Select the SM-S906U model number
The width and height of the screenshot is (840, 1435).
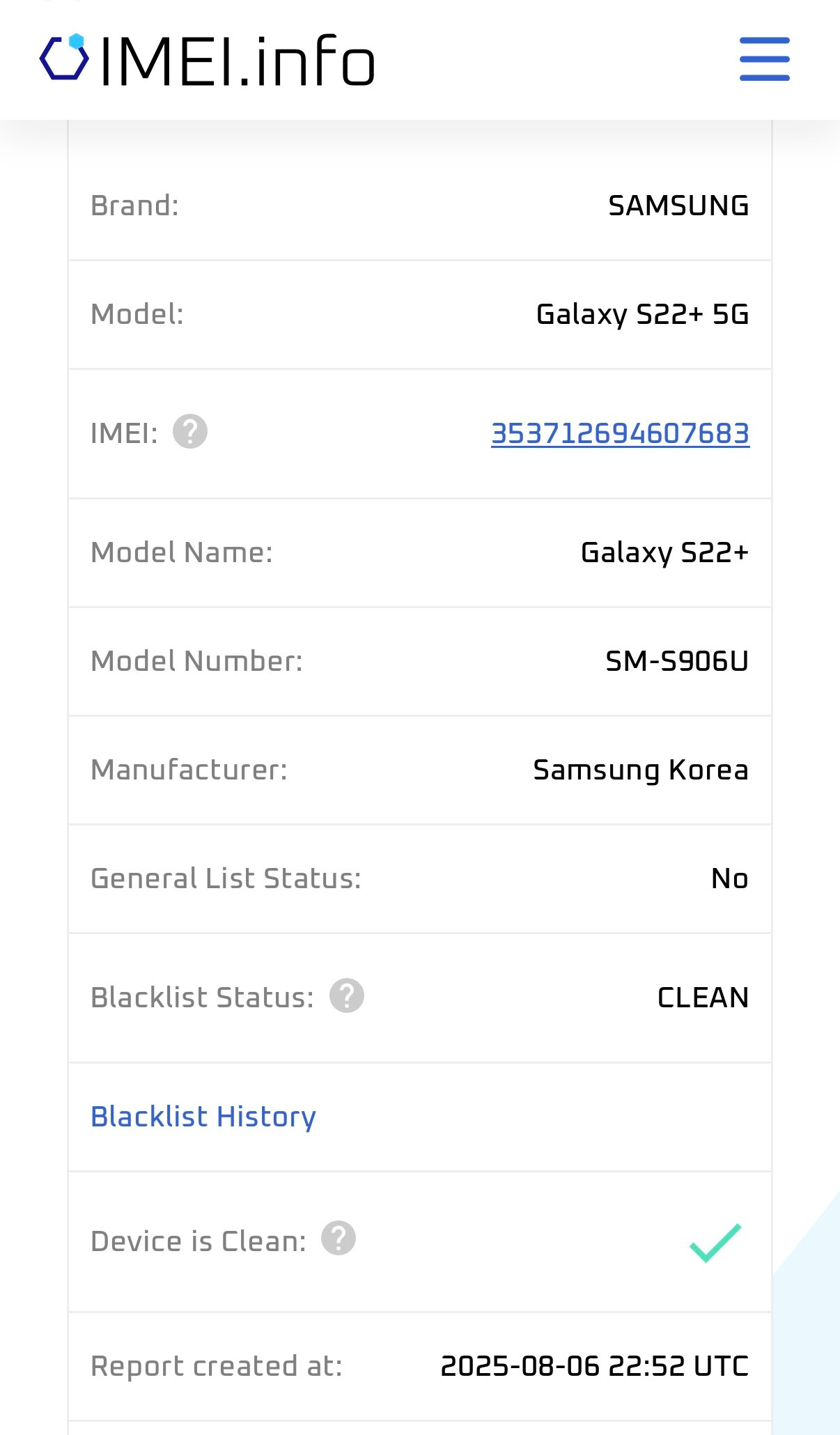[676, 661]
